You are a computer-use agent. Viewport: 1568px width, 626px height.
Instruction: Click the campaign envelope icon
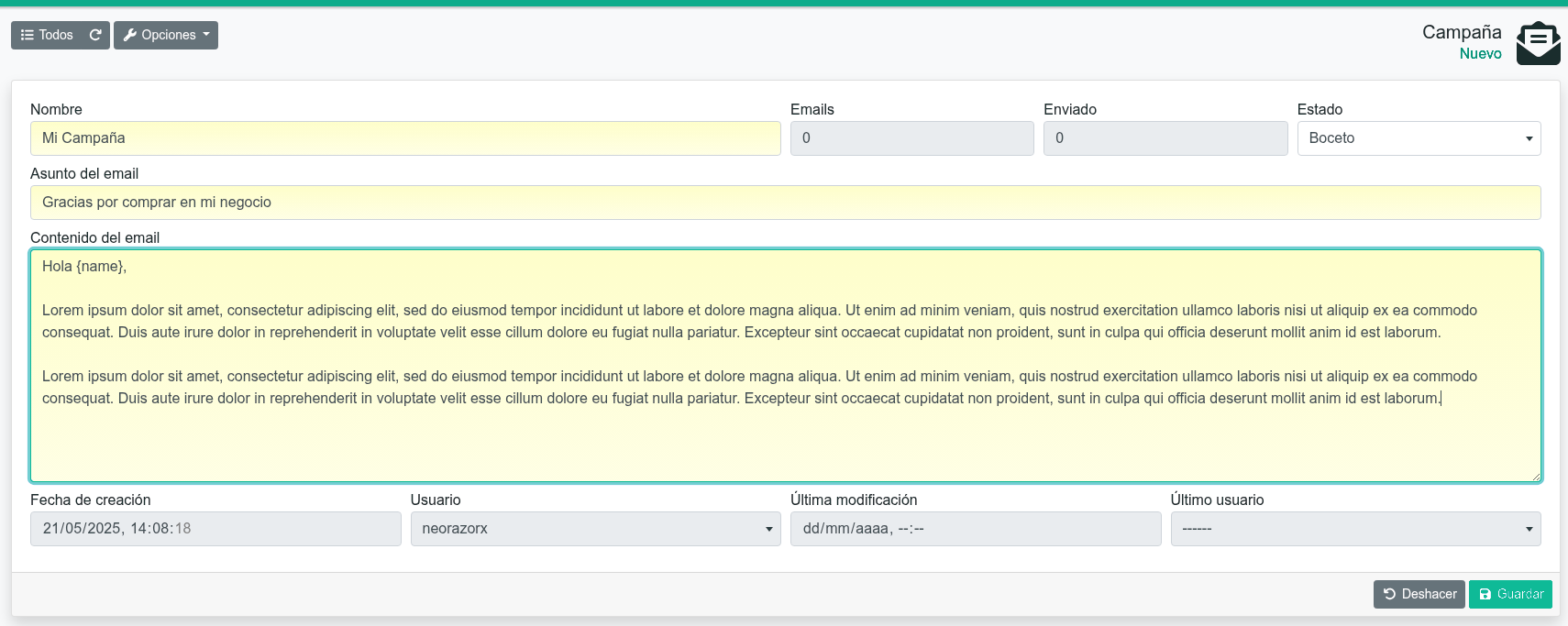point(1538,43)
